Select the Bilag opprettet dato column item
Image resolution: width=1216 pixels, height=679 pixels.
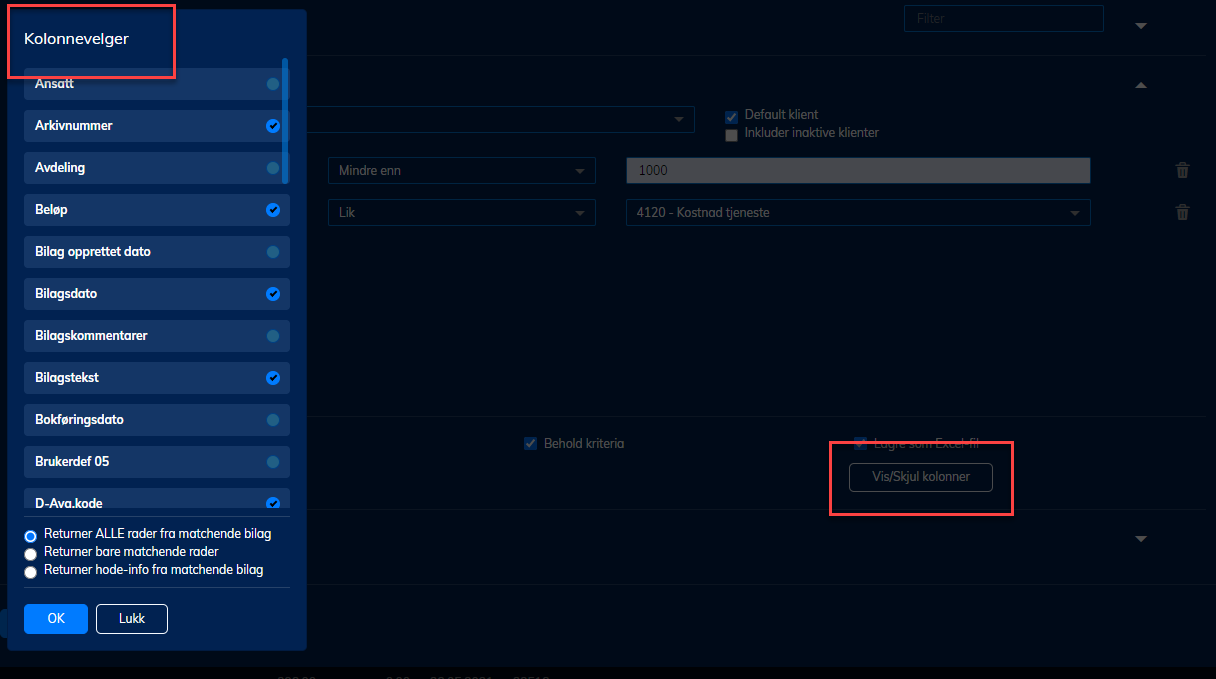coord(156,252)
